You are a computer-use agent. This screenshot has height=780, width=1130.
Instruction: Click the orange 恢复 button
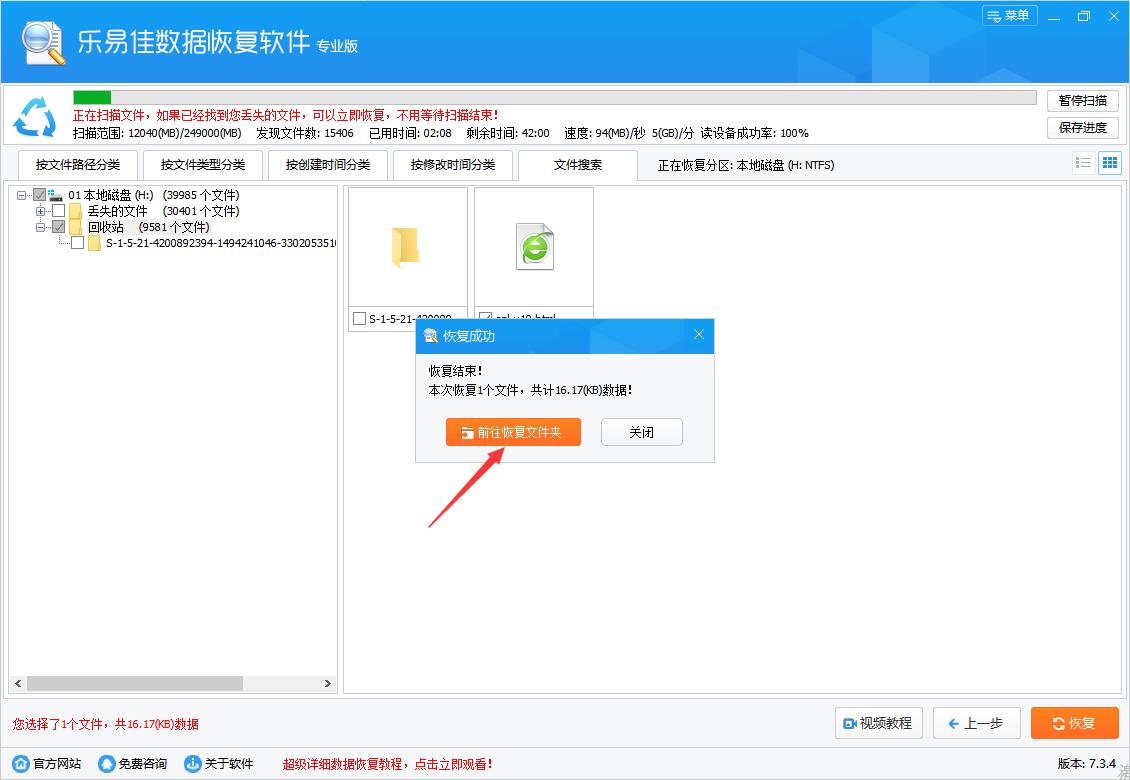pos(1075,723)
